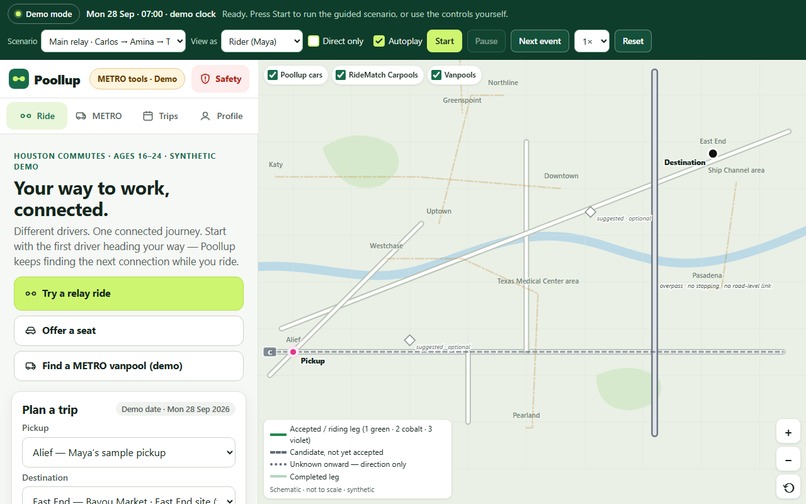Viewport: 806px width, 504px height.
Task: Uncheck the Vanpools layer
Action: 436,75
